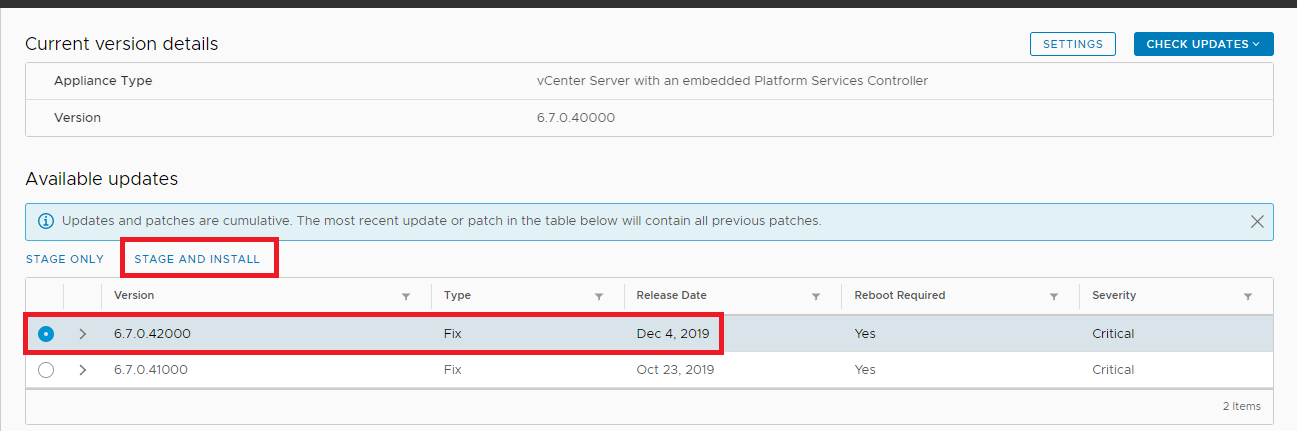Sort by the Reboot Required column header
This screenshot has height=431, width=1297.
899,296
